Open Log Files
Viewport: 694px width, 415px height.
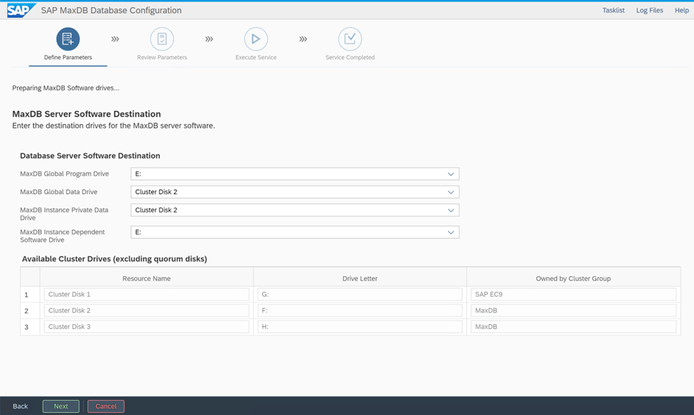tap(650, 10)
